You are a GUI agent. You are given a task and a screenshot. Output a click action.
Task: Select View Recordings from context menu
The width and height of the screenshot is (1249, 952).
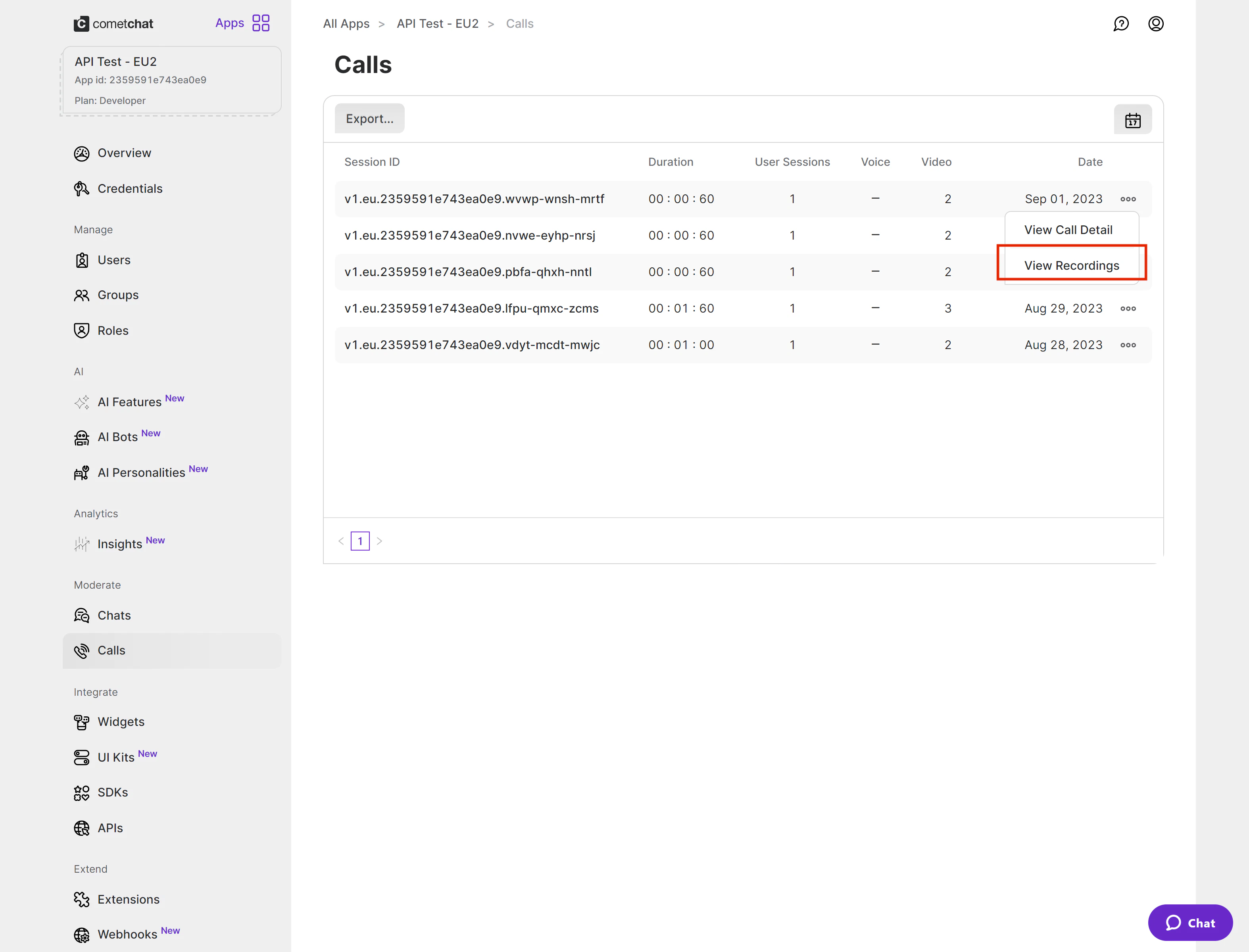[1071, 266]
